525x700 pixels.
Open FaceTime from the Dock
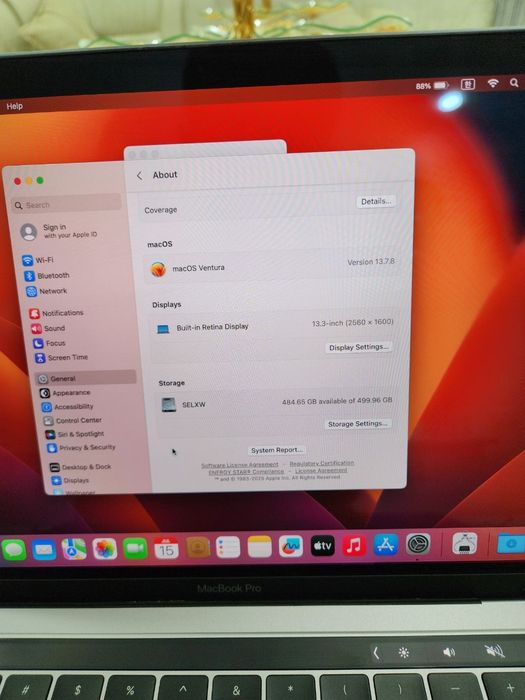pyautogui.click(x=135, y=548)
